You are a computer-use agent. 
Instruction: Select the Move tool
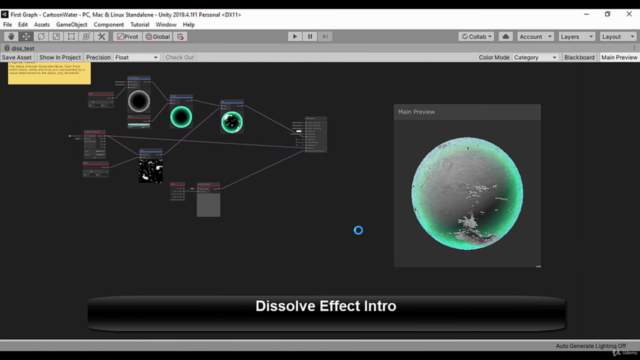(x=26, y=37)
